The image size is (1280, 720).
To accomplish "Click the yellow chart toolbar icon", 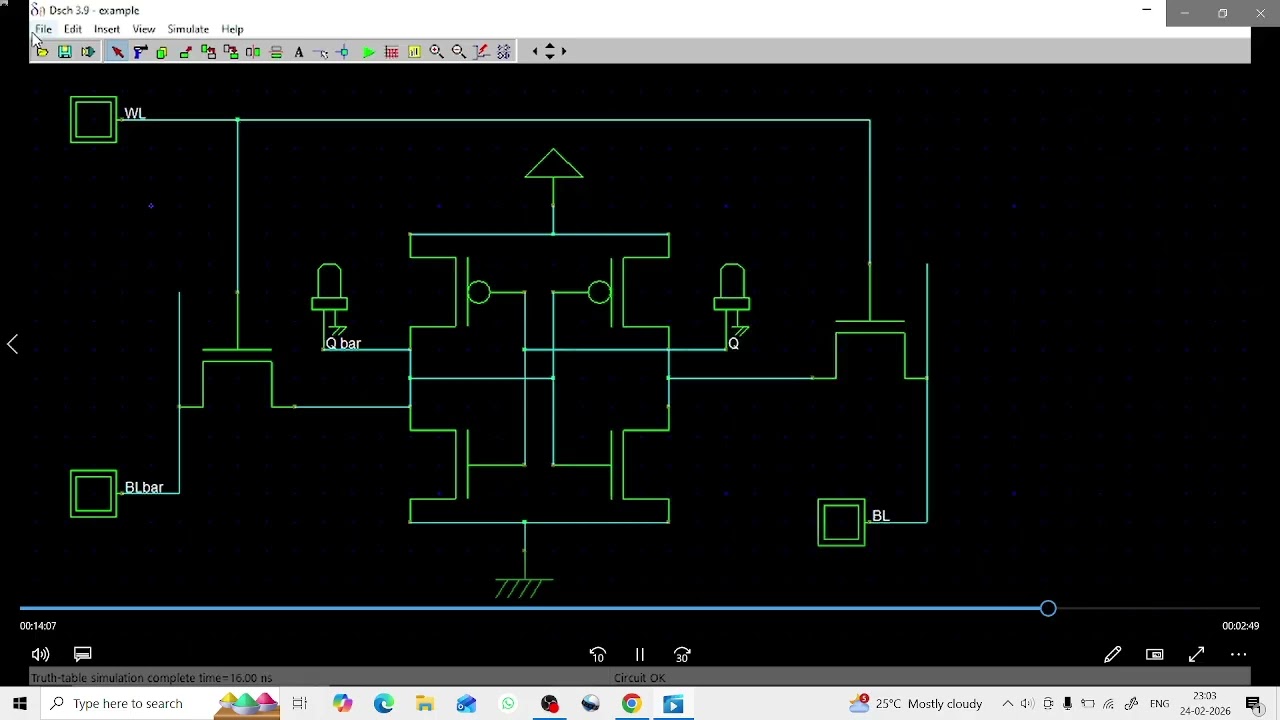I will tap(414, 51).
